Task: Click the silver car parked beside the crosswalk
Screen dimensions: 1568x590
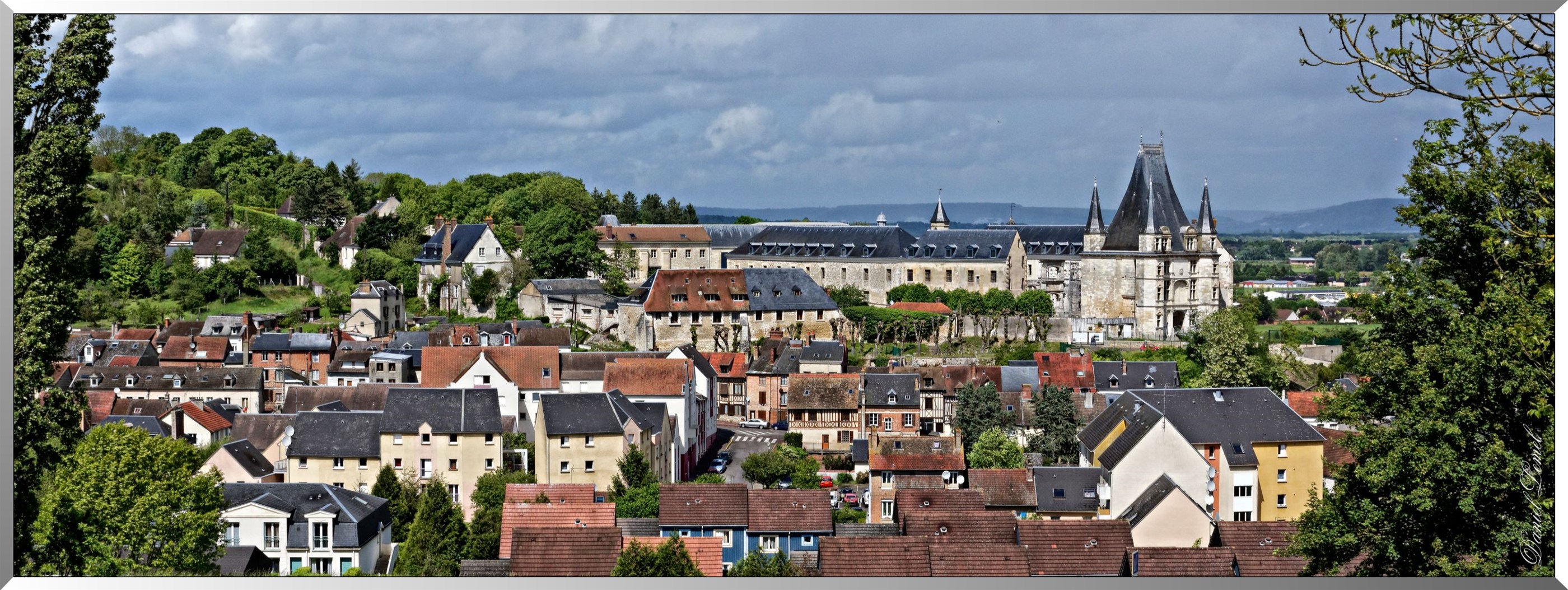Action: [x=754, y=423]
